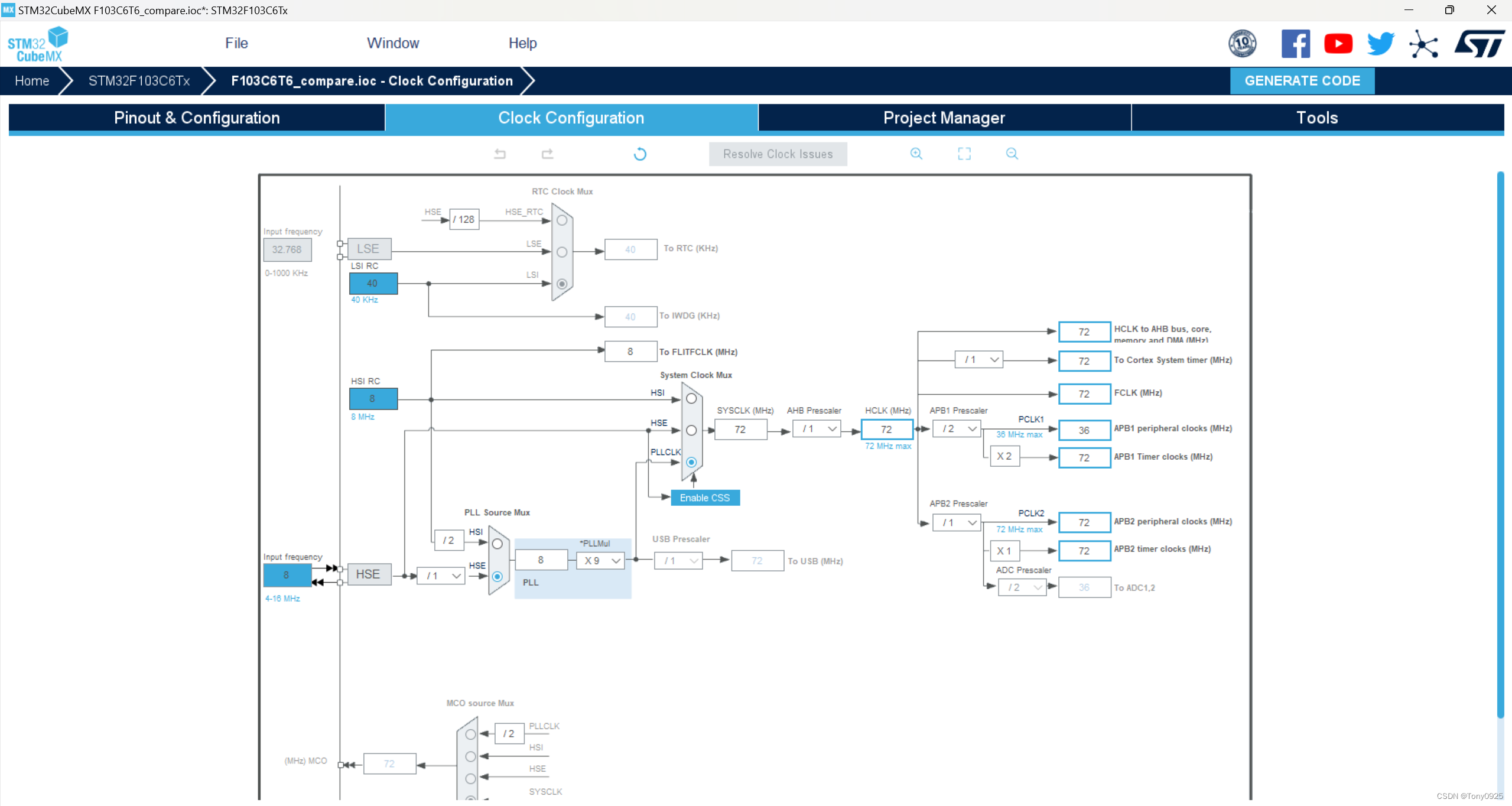This screenshot has width=1512, height=806.
Task: Select the Clock Configuration tab
Action: point(572,117)
